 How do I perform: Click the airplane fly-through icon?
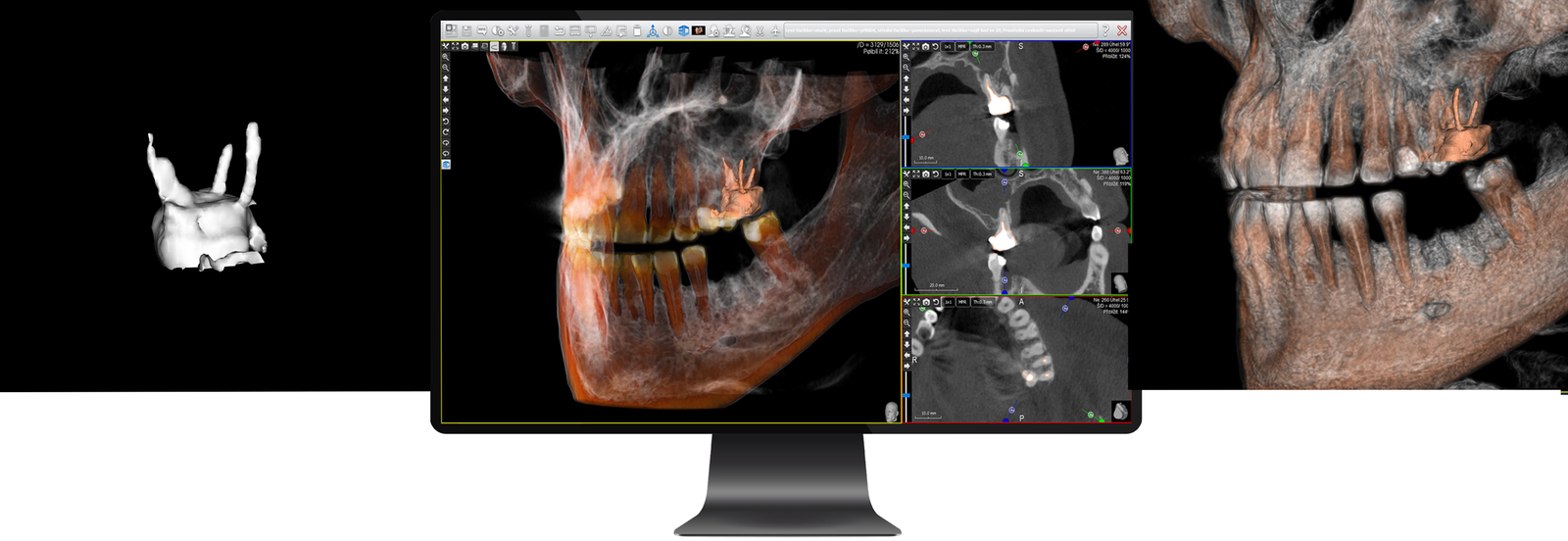(x=775, y=31)
